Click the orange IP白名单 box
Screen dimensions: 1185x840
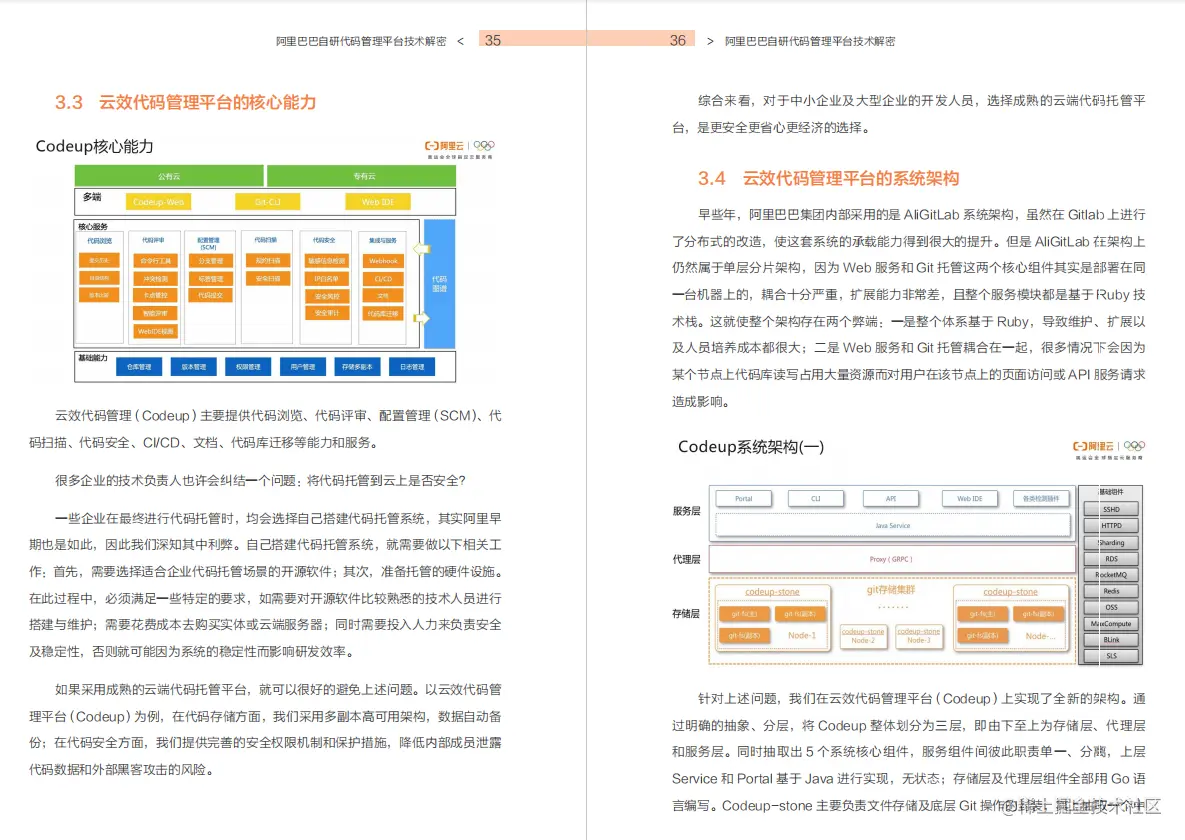point(326,279)
